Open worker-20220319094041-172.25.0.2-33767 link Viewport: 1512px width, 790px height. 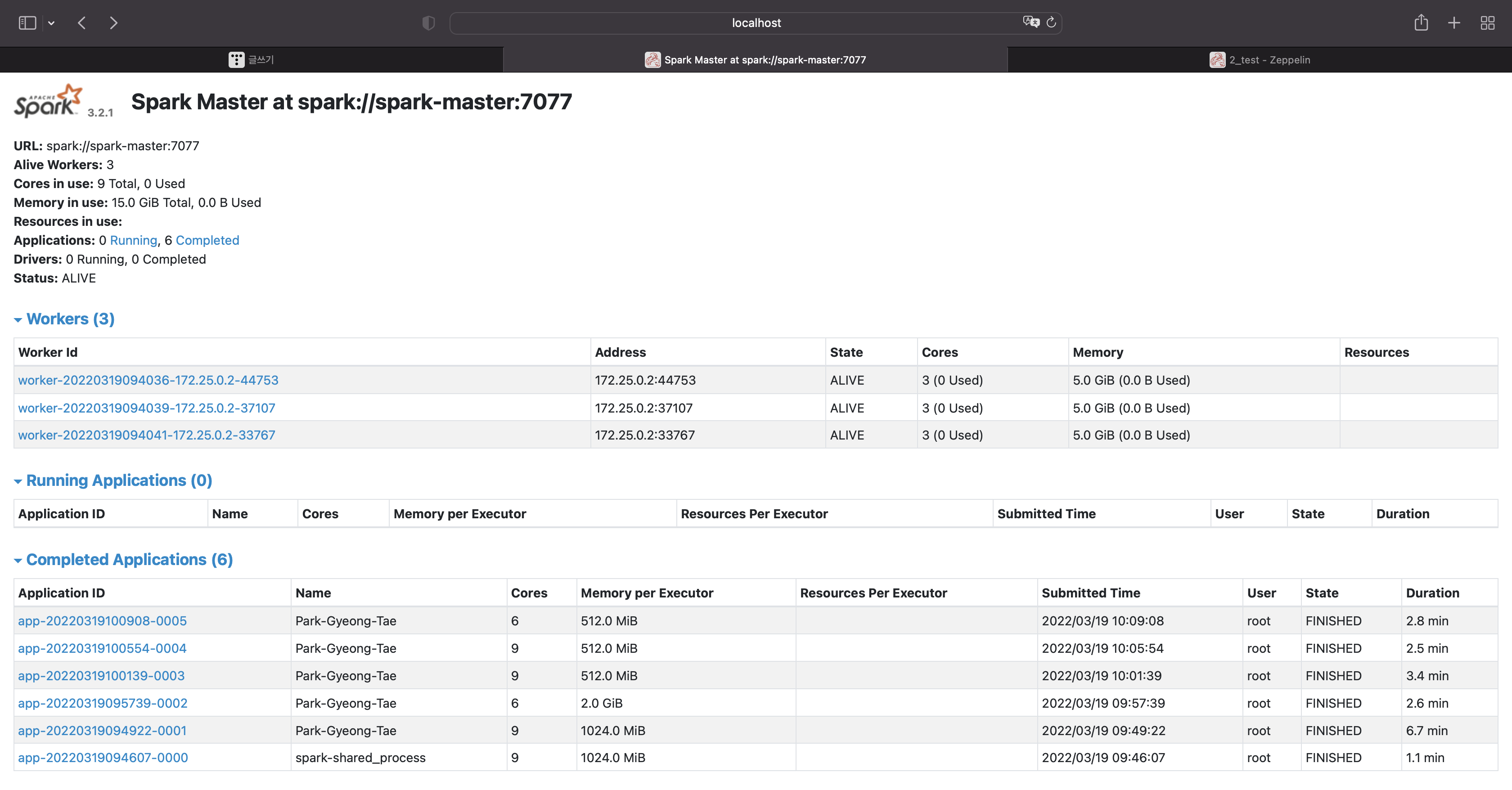point(147,435)
